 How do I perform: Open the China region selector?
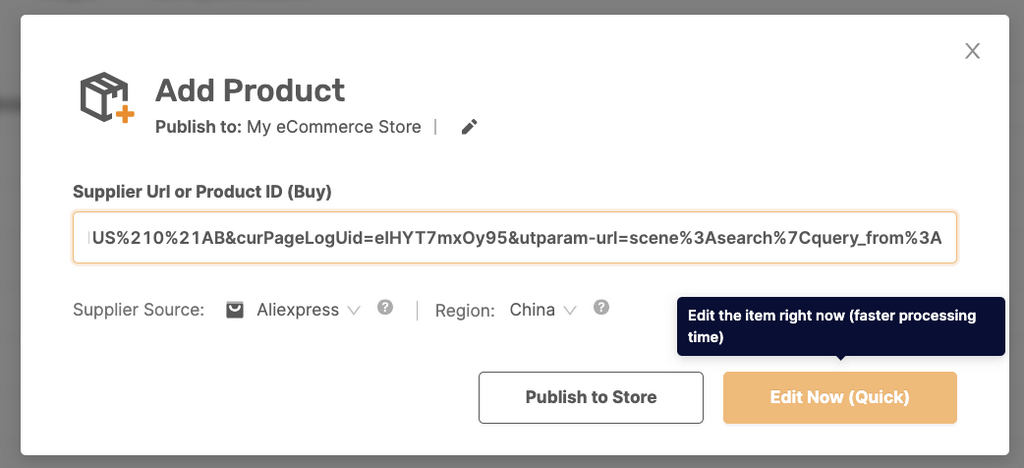tap(543, 310)
